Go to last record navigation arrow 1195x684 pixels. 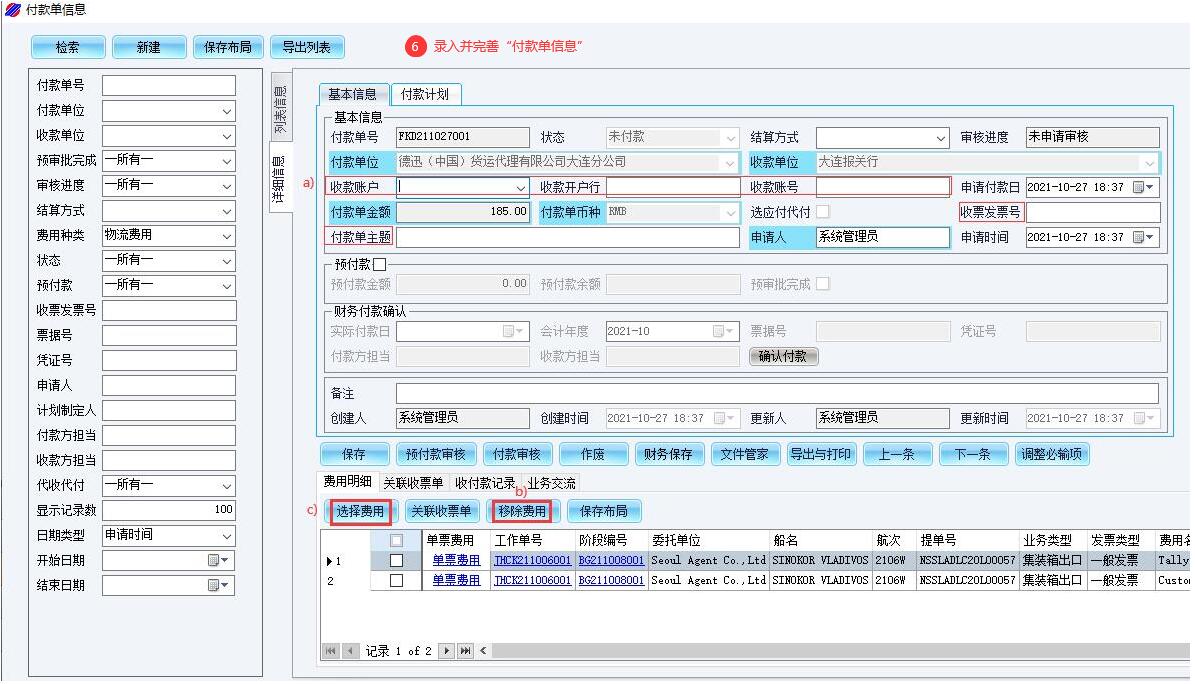point(465,651)
